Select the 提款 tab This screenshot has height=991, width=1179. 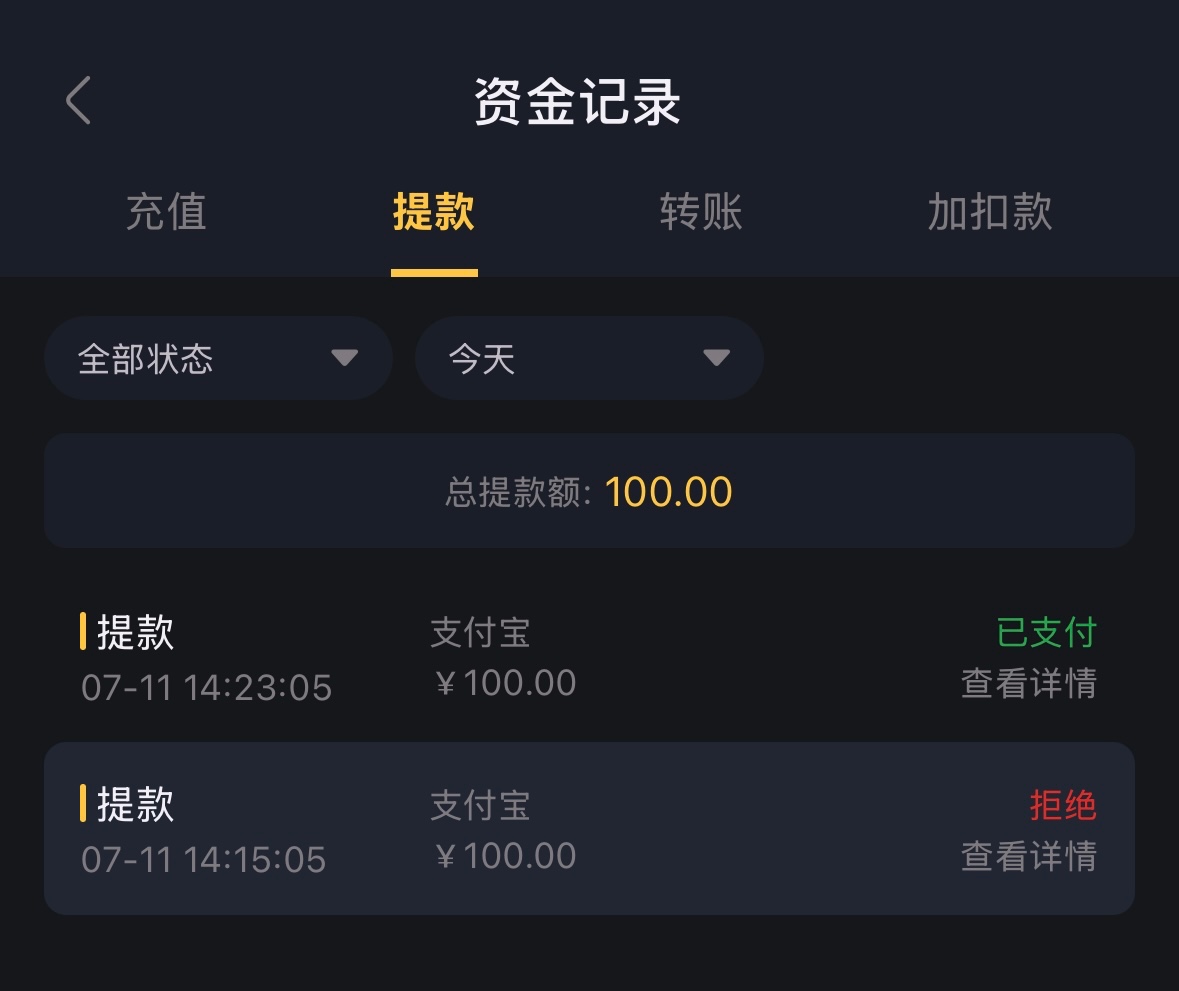click(x=434, y=212)
